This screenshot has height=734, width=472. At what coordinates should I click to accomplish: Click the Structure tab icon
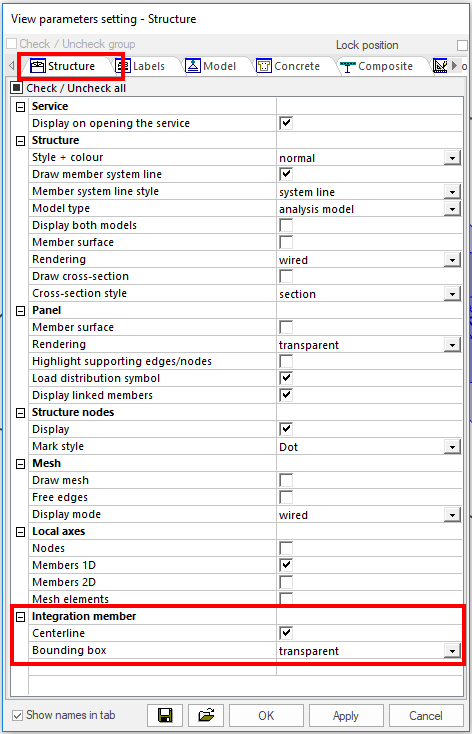click(x=38, y=66)
